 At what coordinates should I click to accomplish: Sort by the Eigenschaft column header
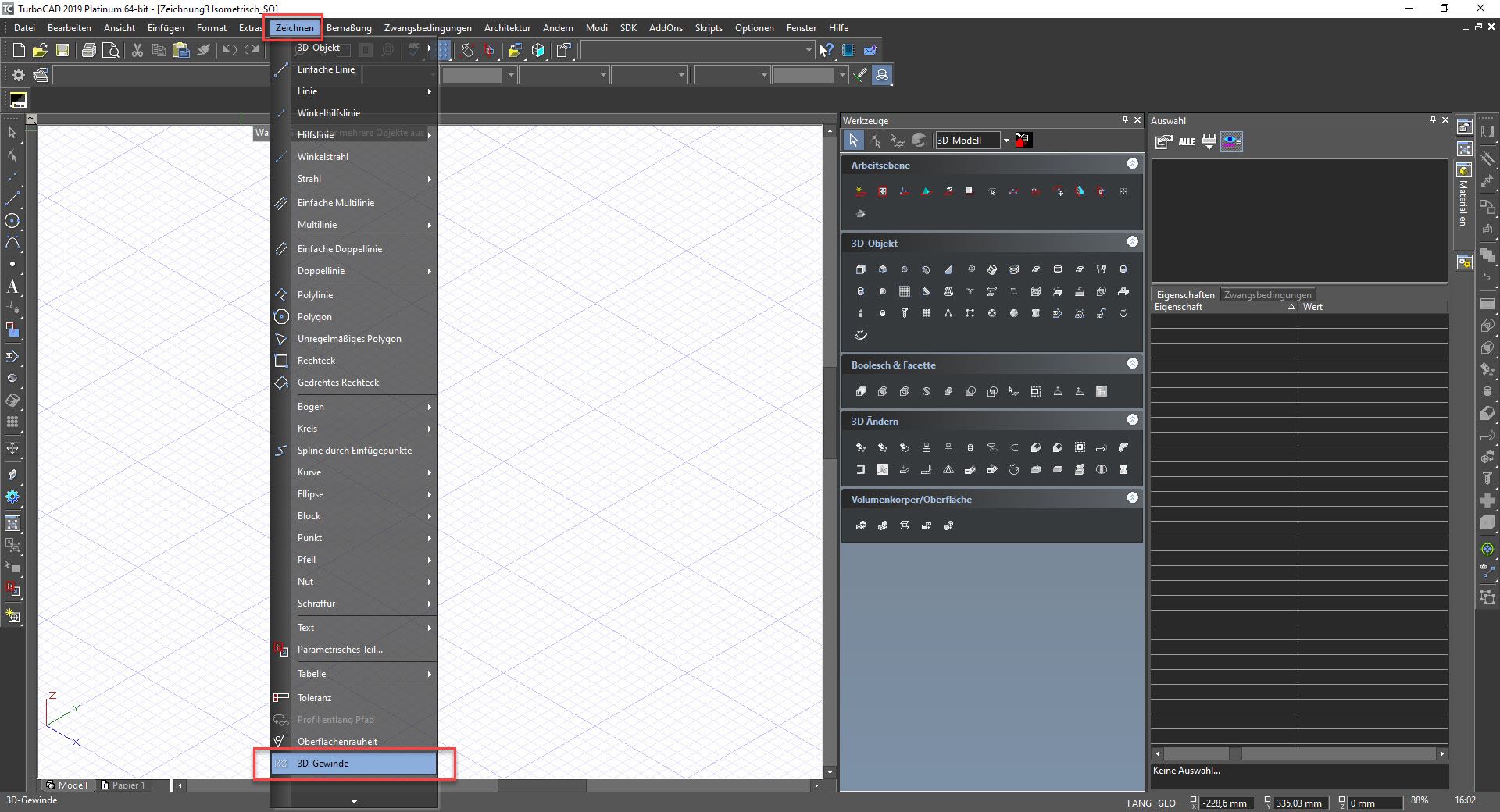(1223, 307)
